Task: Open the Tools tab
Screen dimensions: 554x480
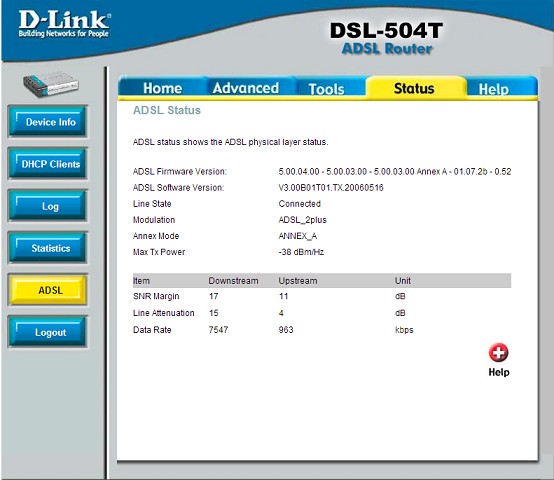Action: click(326, 89)
